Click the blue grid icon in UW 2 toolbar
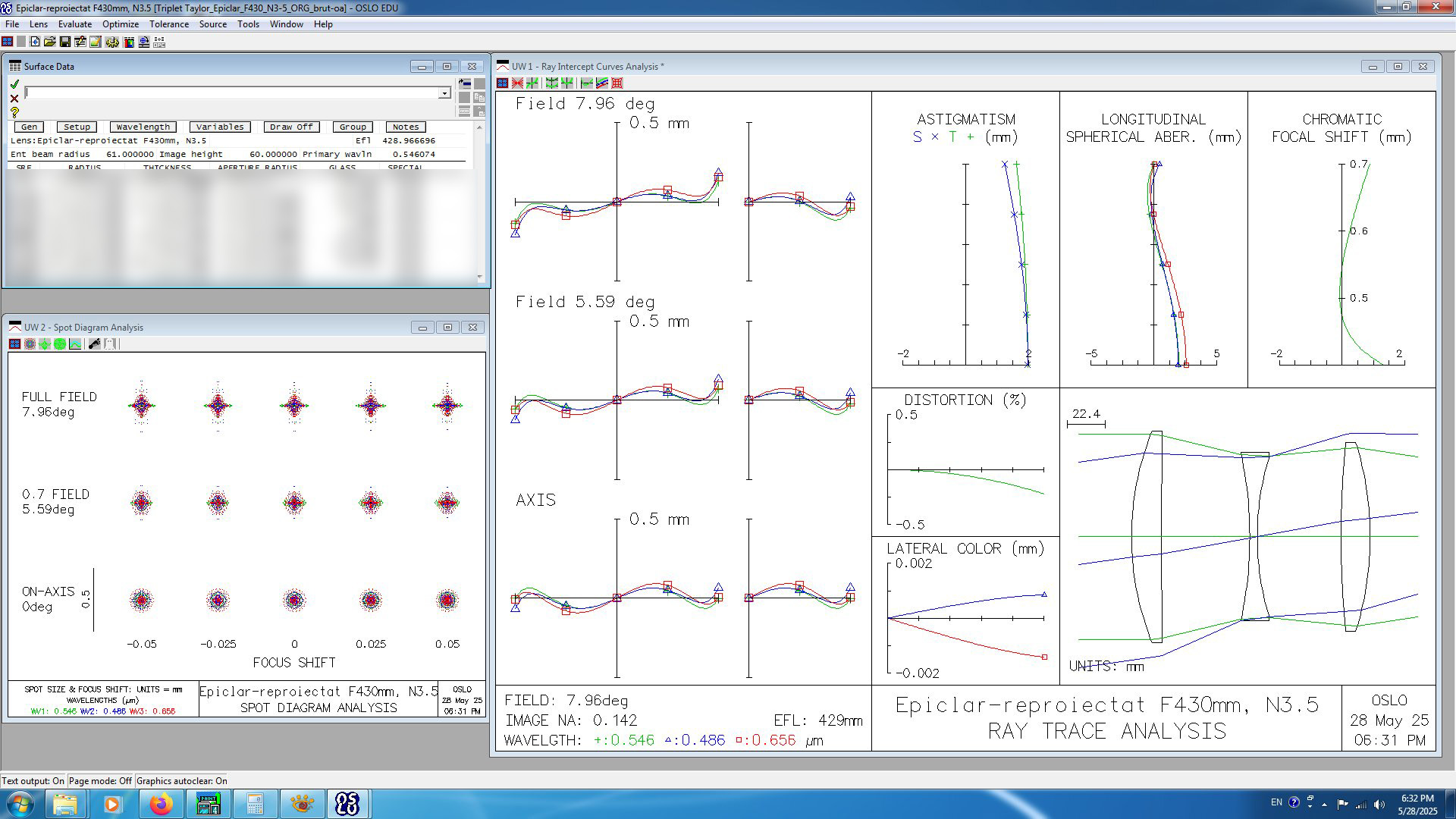The height and width of the screenshot is (819, 1456). (14, 344)
